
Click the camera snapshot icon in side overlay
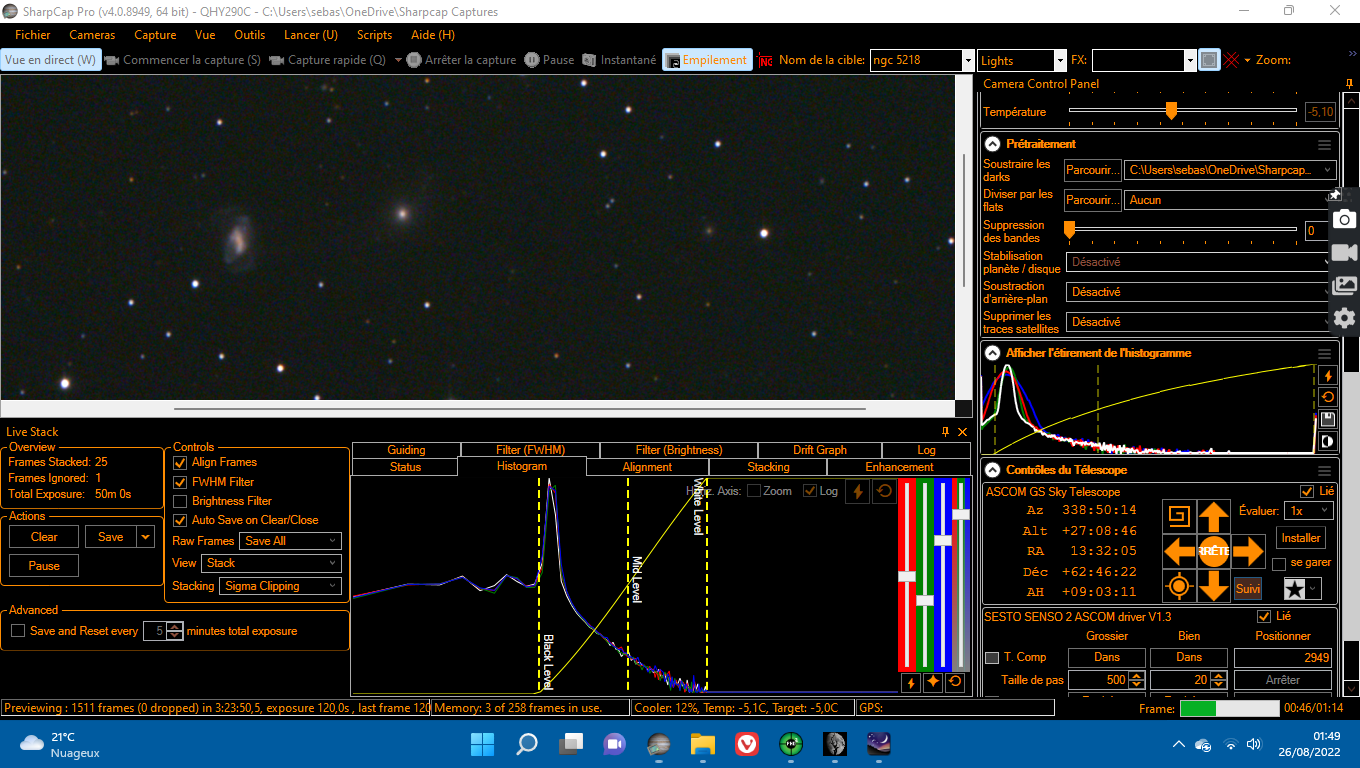click(x=1345, y=220)
